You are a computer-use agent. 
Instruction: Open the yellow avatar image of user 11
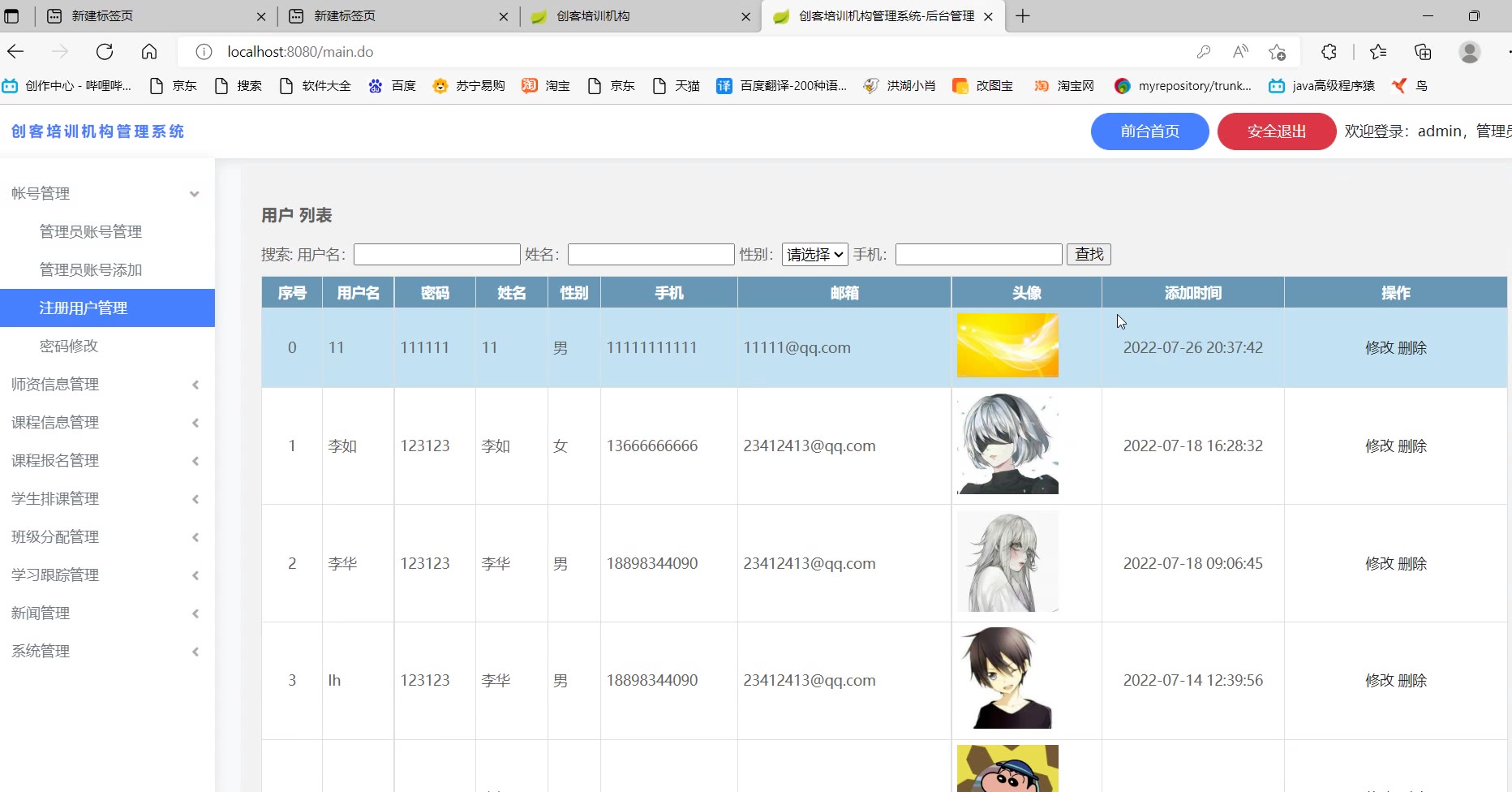point(1007,345)
